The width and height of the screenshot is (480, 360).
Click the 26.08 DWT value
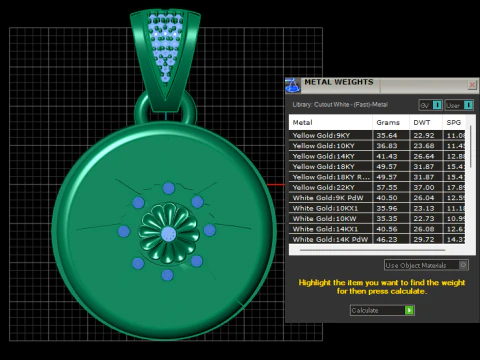click(x=424, y=229)
